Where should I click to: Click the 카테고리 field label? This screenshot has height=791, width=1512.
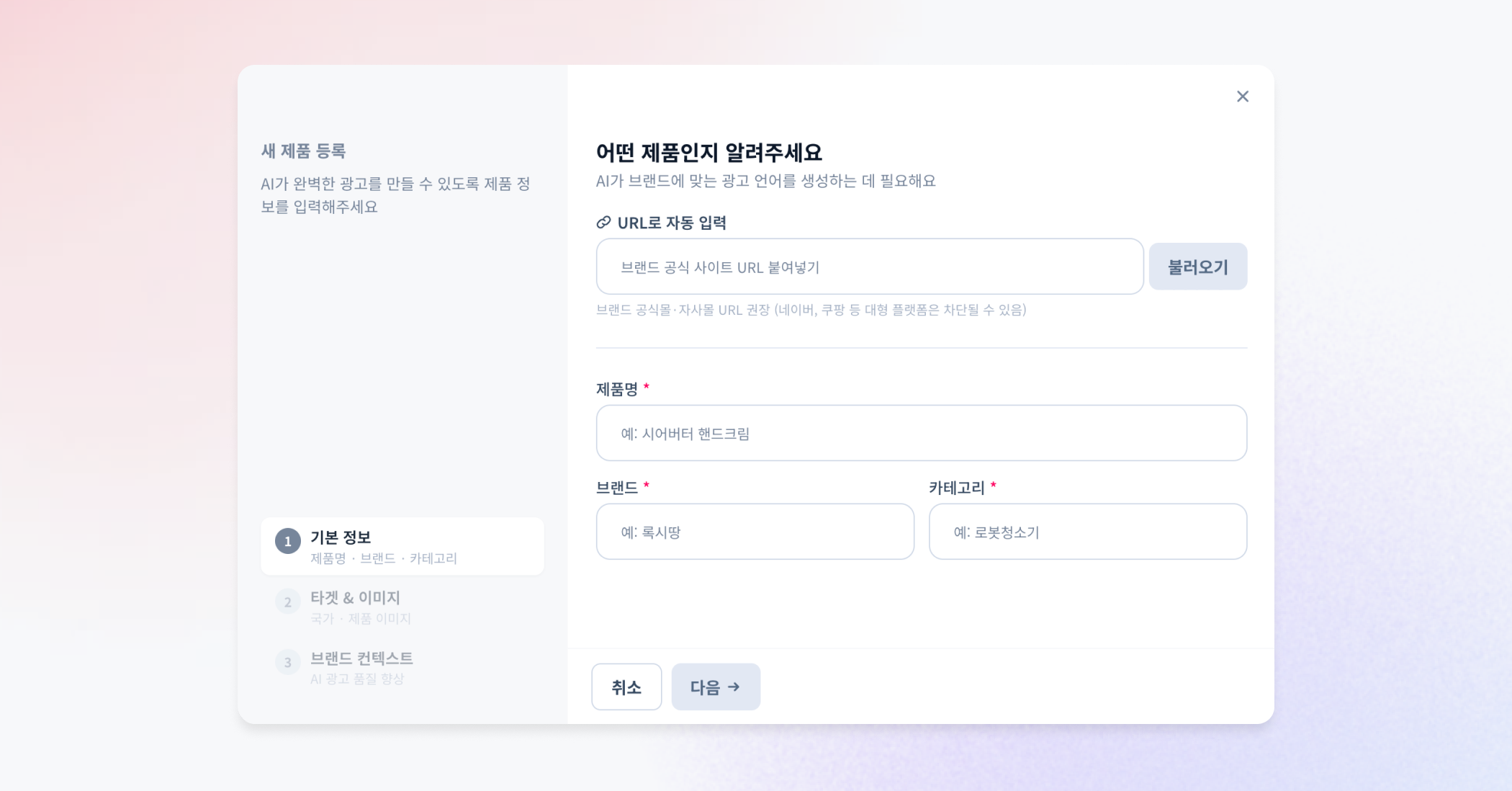[x=956, y=488]
